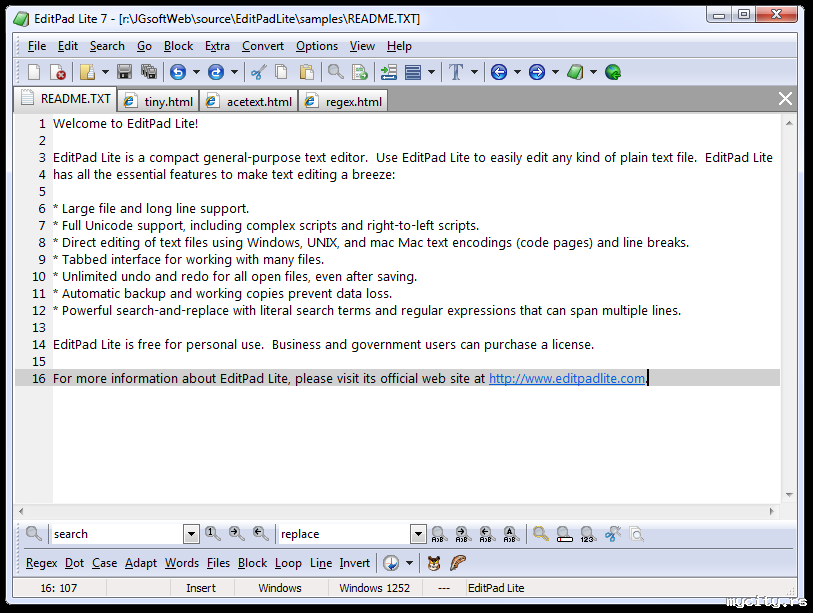Screen dimensions: 813x613
Task: Click the green globe web icon
Action: point(613,72)
